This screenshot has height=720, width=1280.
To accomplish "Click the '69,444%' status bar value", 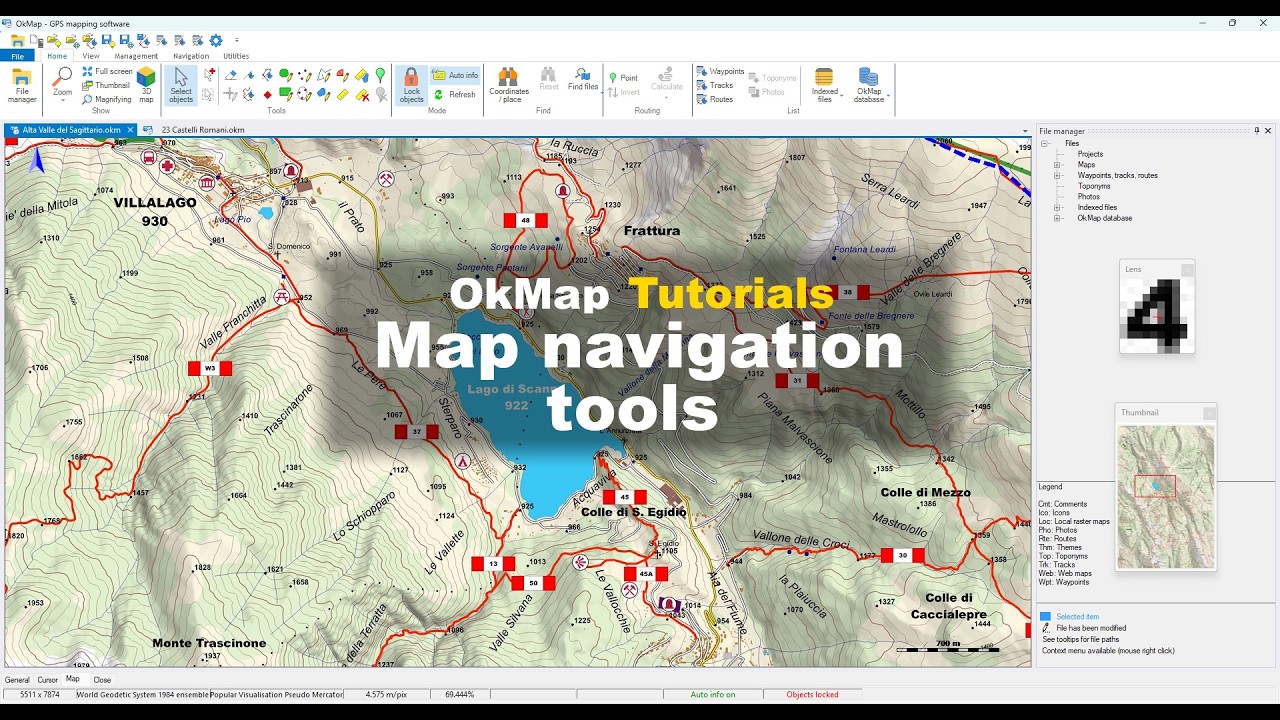I will coord(460,694).
